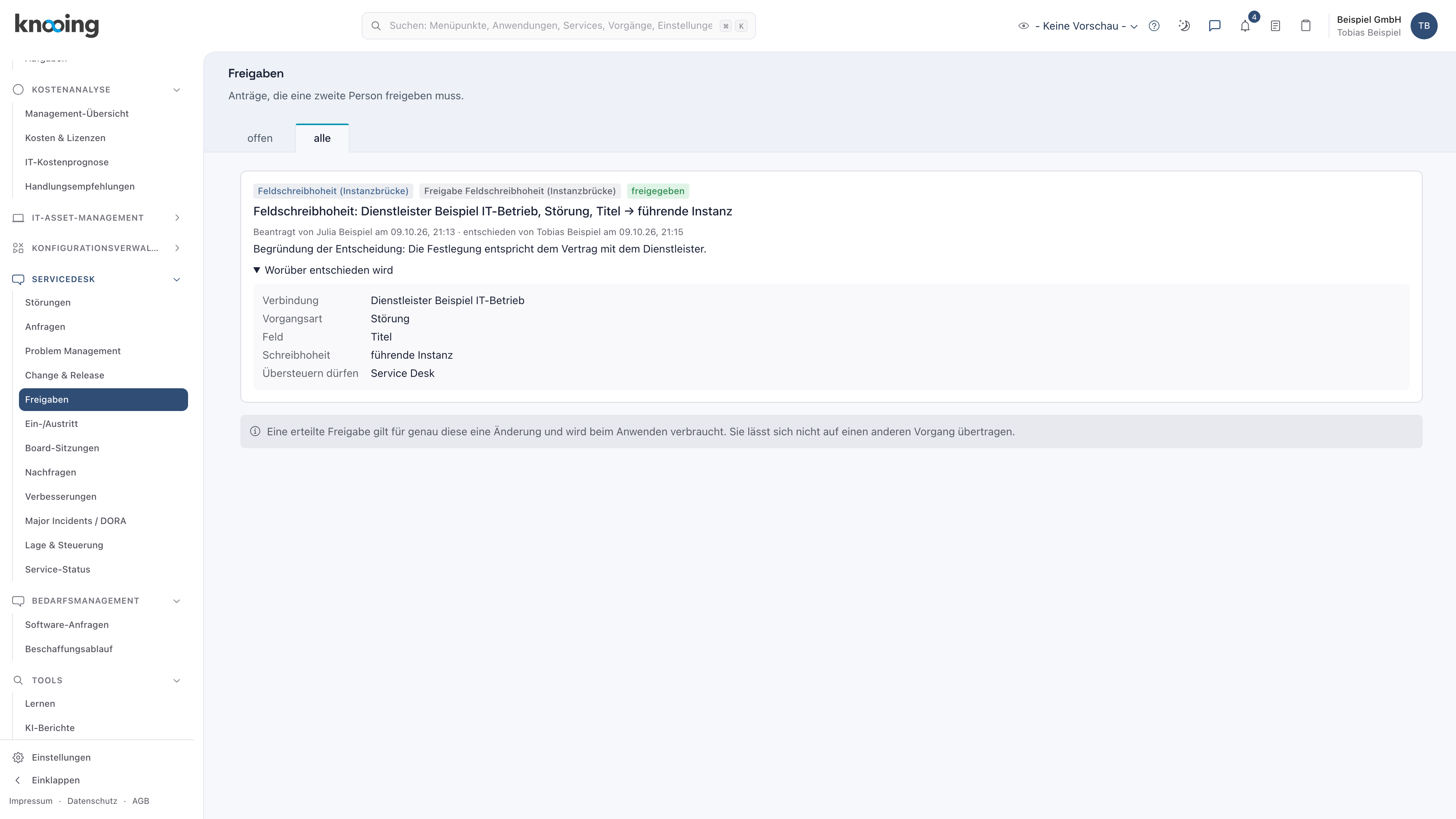Click the info icon in the notice banner
This screenshot has height=819, width=1456.
(255, 431)
